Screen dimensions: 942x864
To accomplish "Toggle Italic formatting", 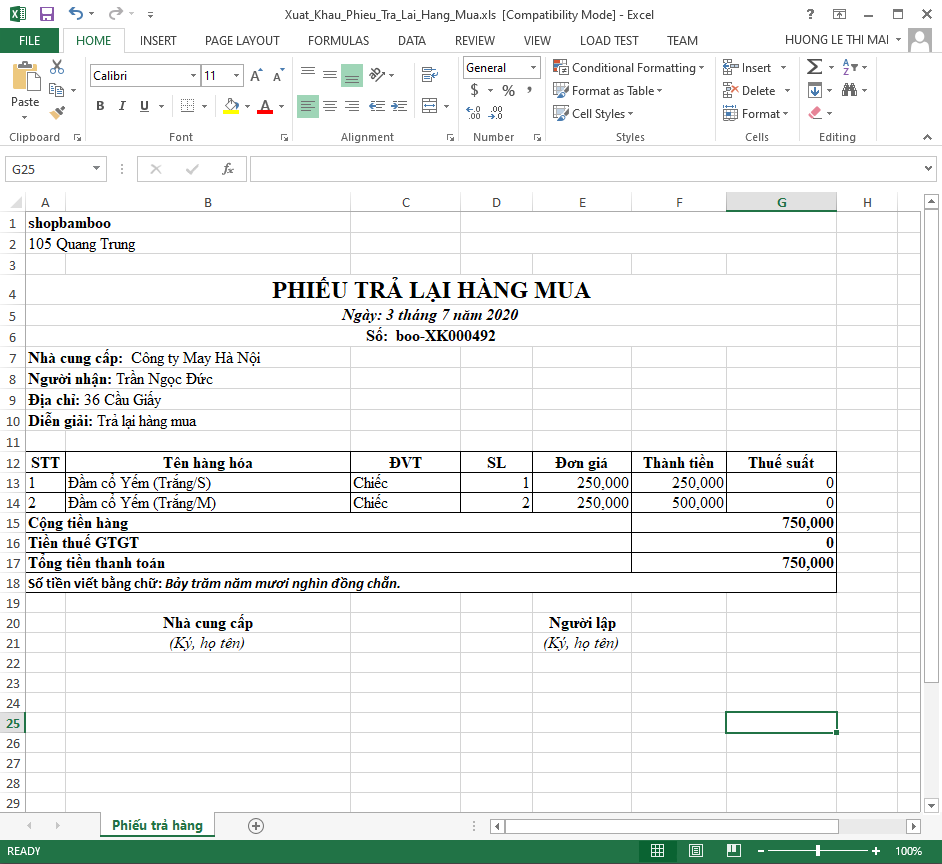I will (x=122, y=106).
